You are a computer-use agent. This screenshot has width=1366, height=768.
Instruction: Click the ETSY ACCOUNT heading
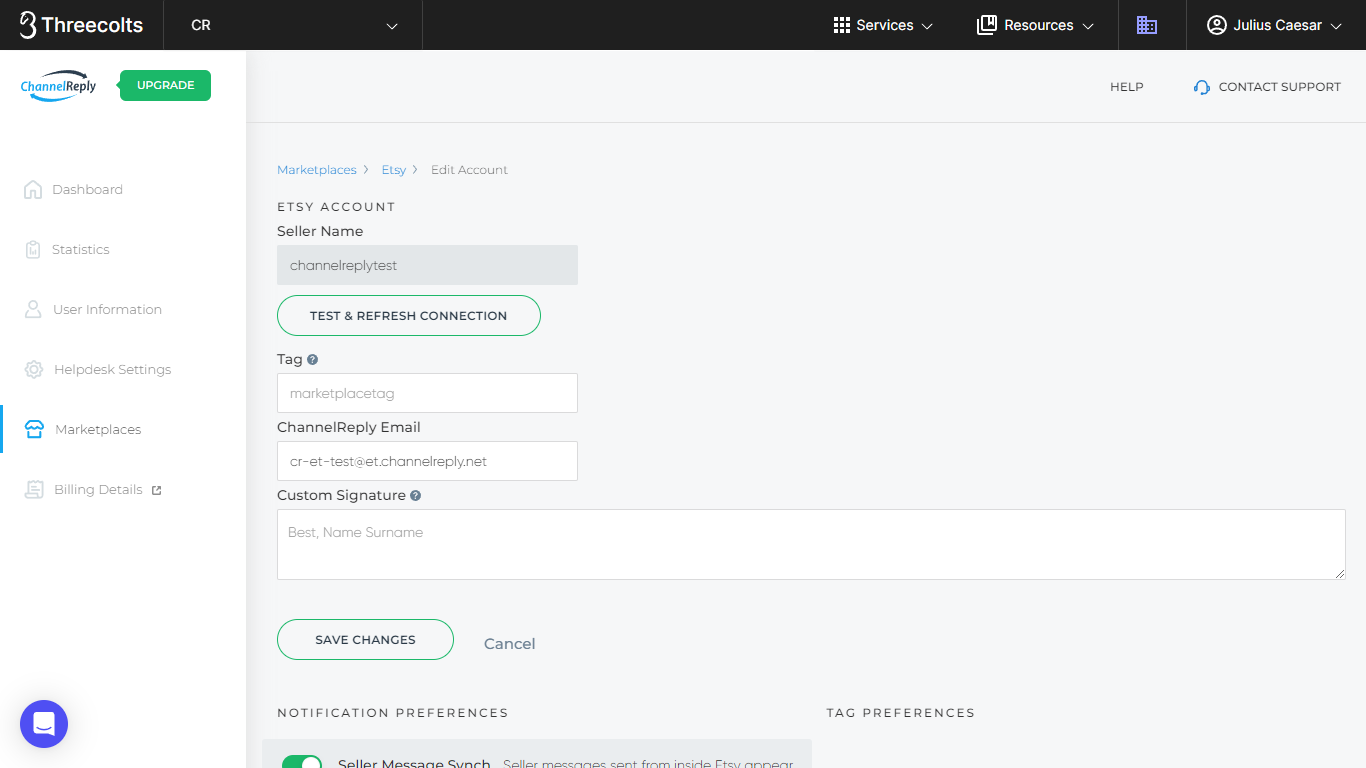(x=336, y=207)
